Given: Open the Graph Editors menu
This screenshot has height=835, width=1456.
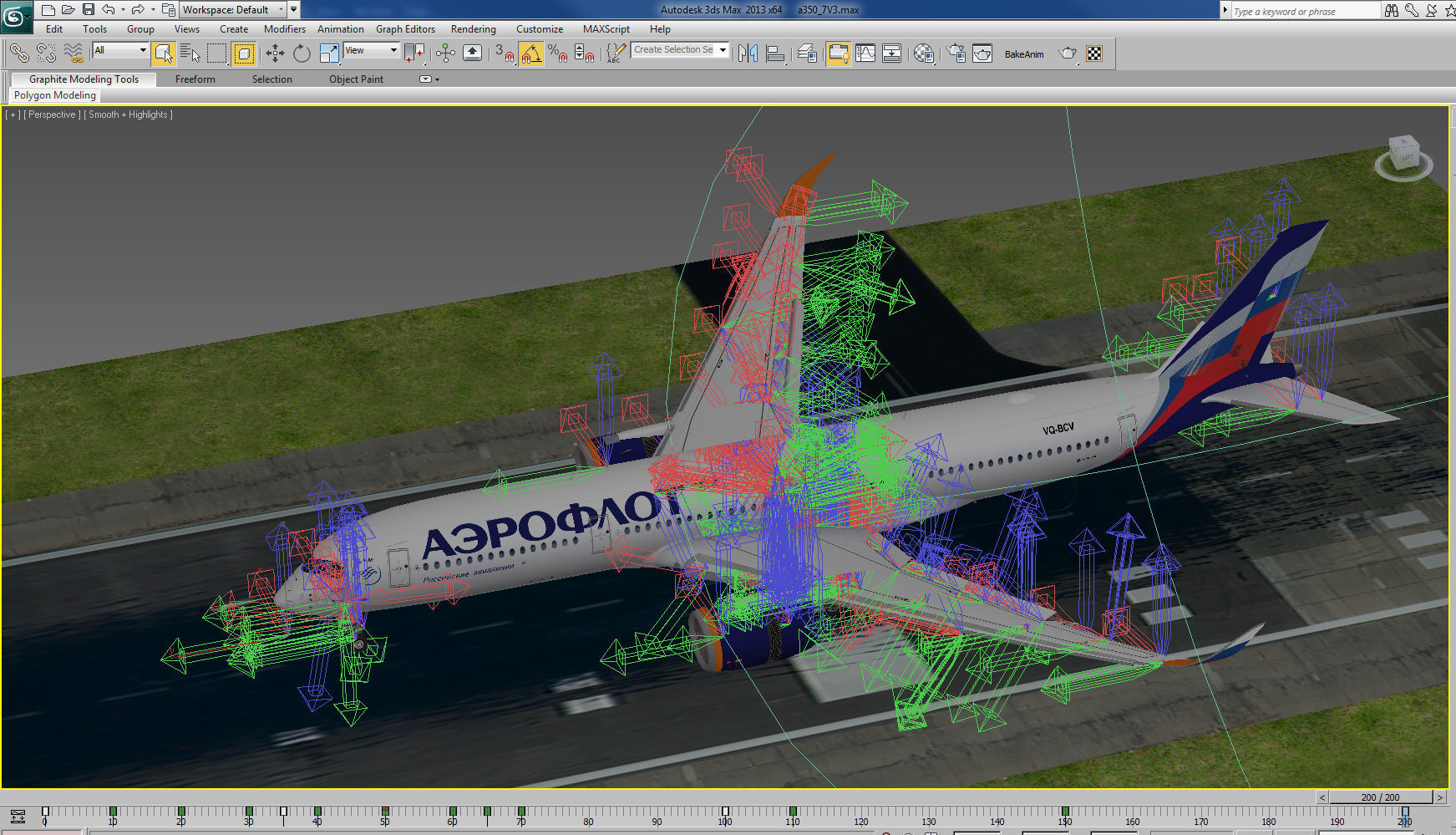Looking at the screenshot, I should (x=405, y=29).
